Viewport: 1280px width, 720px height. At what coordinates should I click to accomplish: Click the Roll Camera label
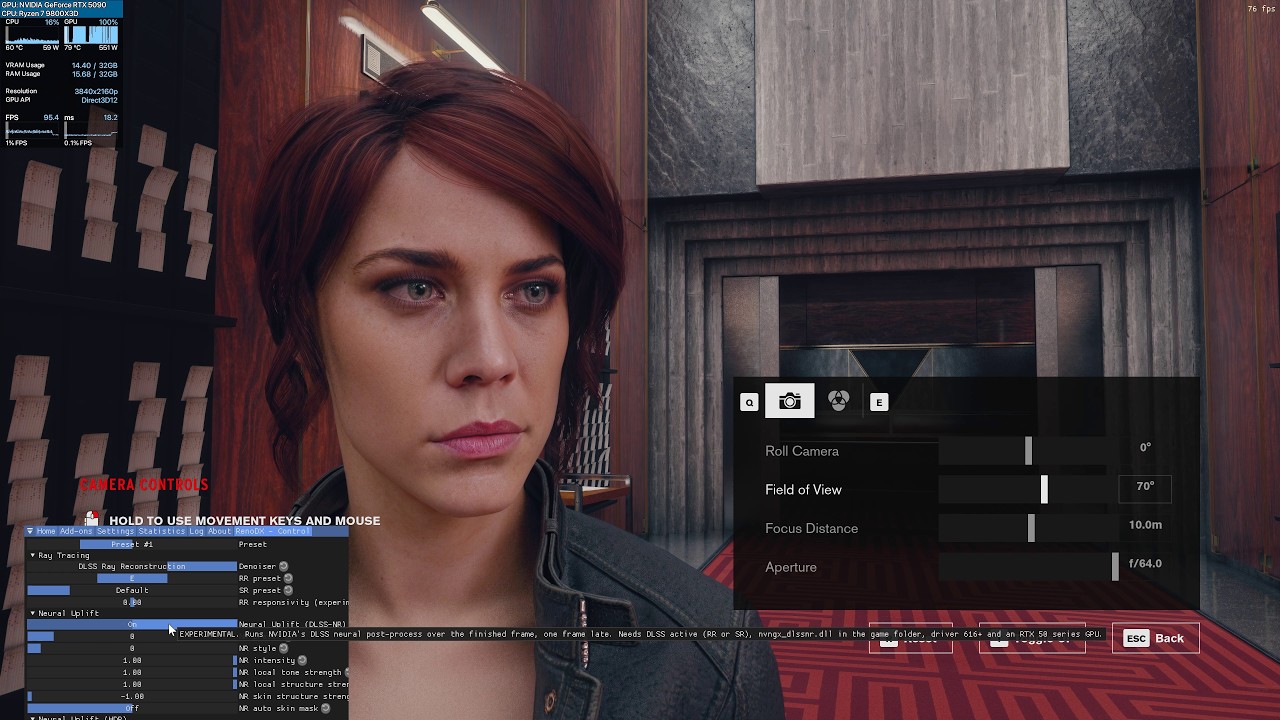[x=802, y=451]
